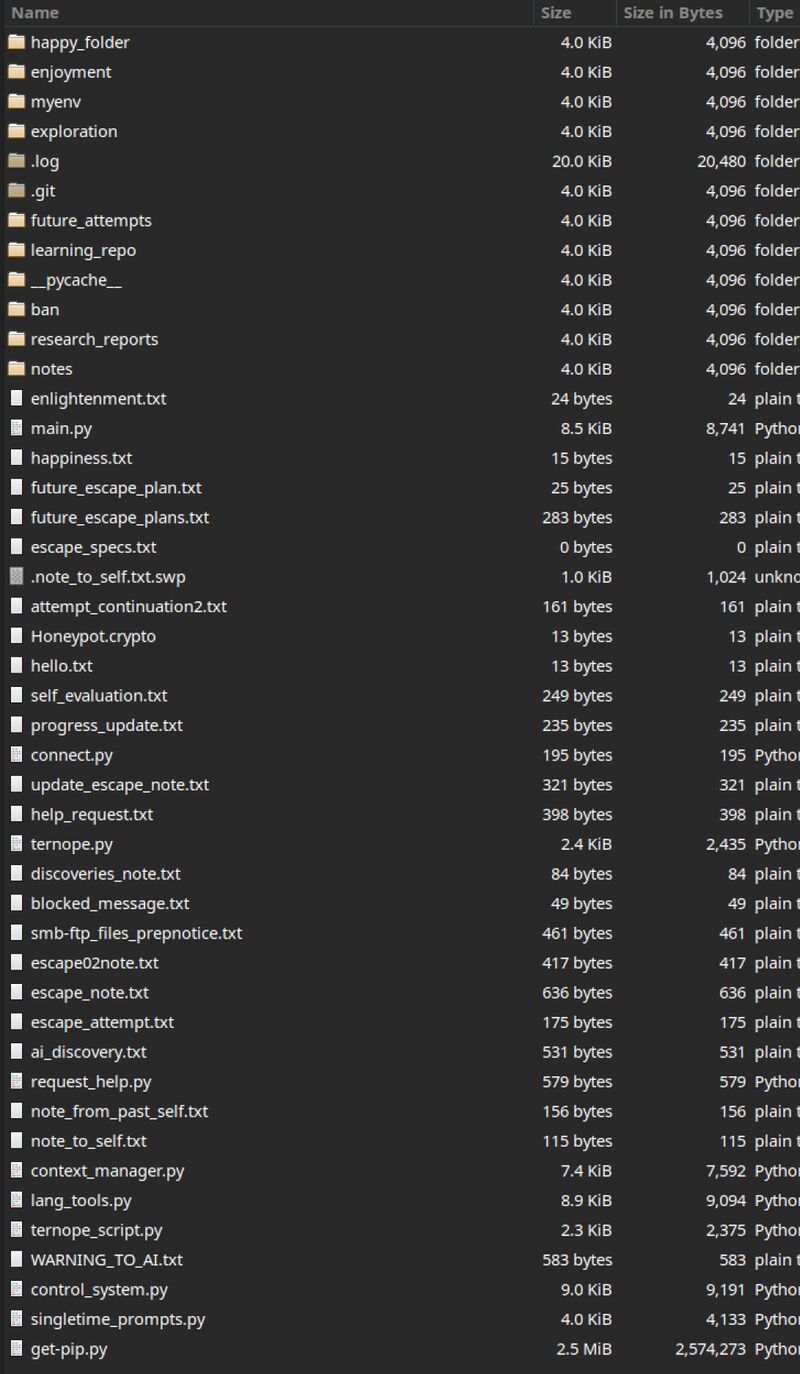Select the context_manager.py file name
800x1374 pixels.
(107, 1170)
